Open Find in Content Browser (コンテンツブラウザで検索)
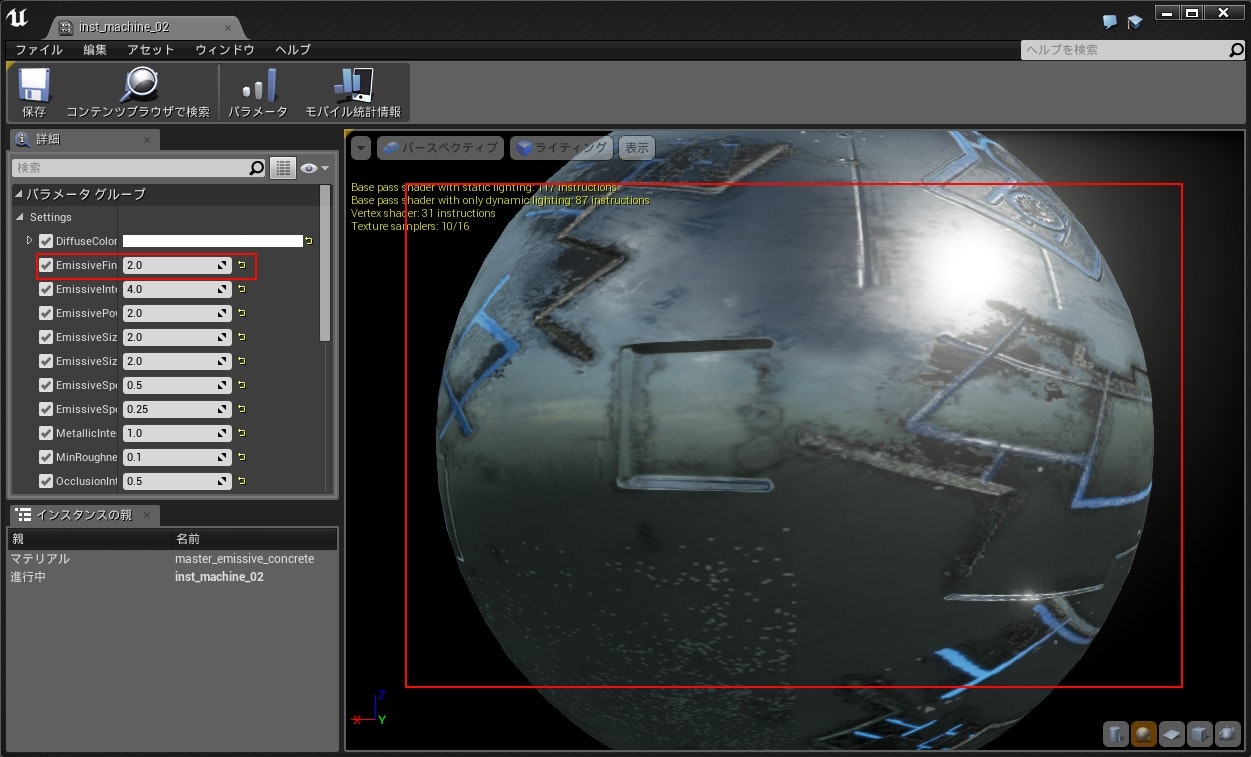This screenshot has width=1251, height=757. (138, 93)
